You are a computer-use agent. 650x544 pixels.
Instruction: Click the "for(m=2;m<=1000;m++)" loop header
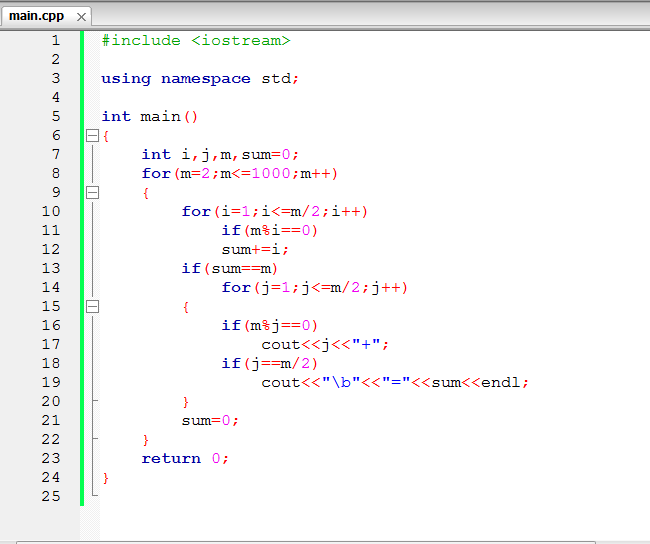tap(240, 173)
